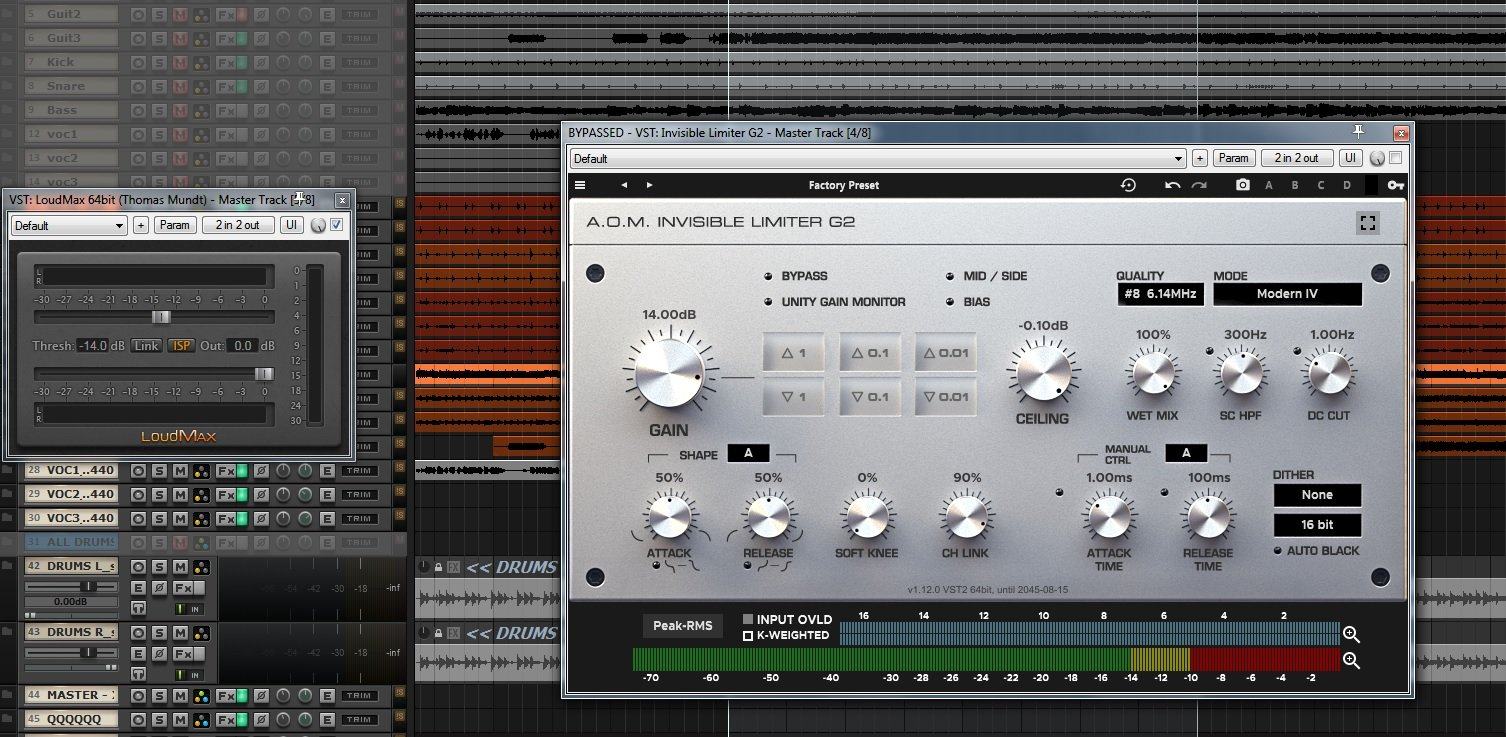
Task: Toggle UNITY GAIN MONITOR option
Action: pyautogui.click(x=768, y=302)
